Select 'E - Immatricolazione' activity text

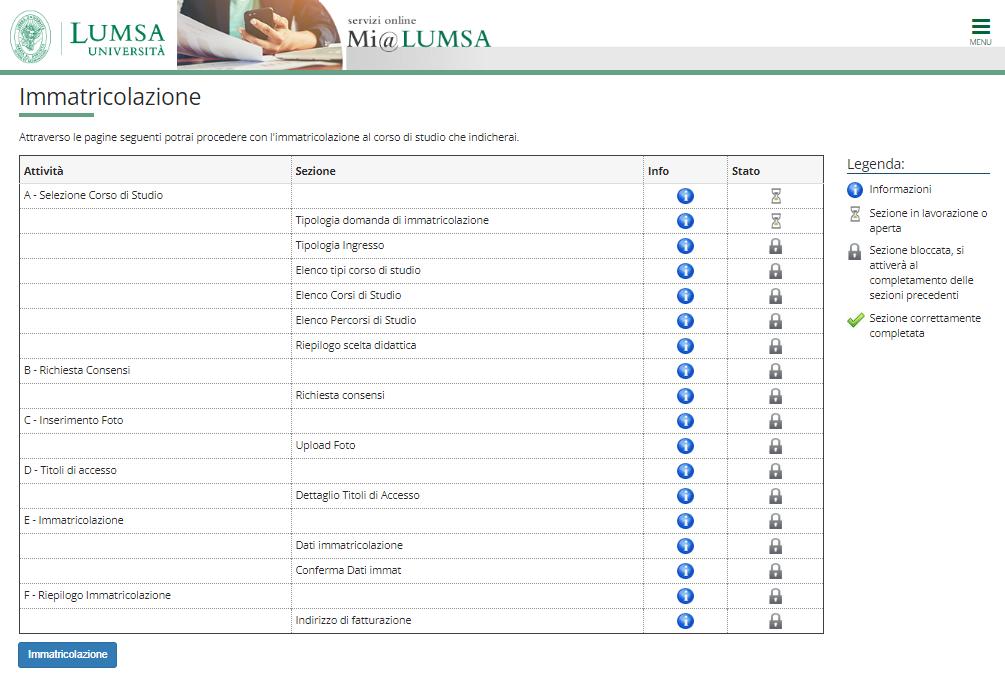(74, 520)
